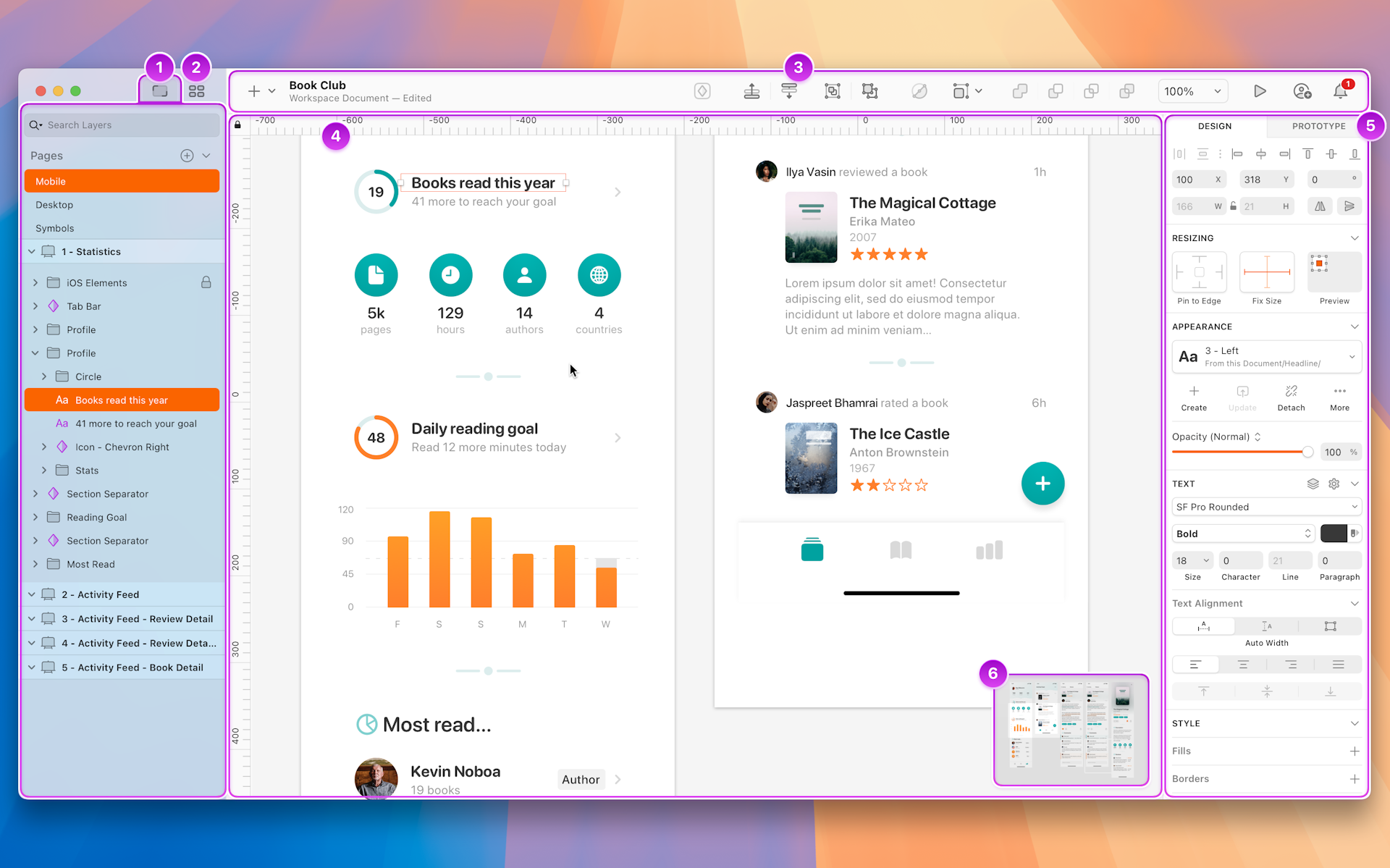The height and width of the screenshot is (868, 1390).
Task: Click align horizontal centers icon in inspector
Action: click(x=1261, y=153)
